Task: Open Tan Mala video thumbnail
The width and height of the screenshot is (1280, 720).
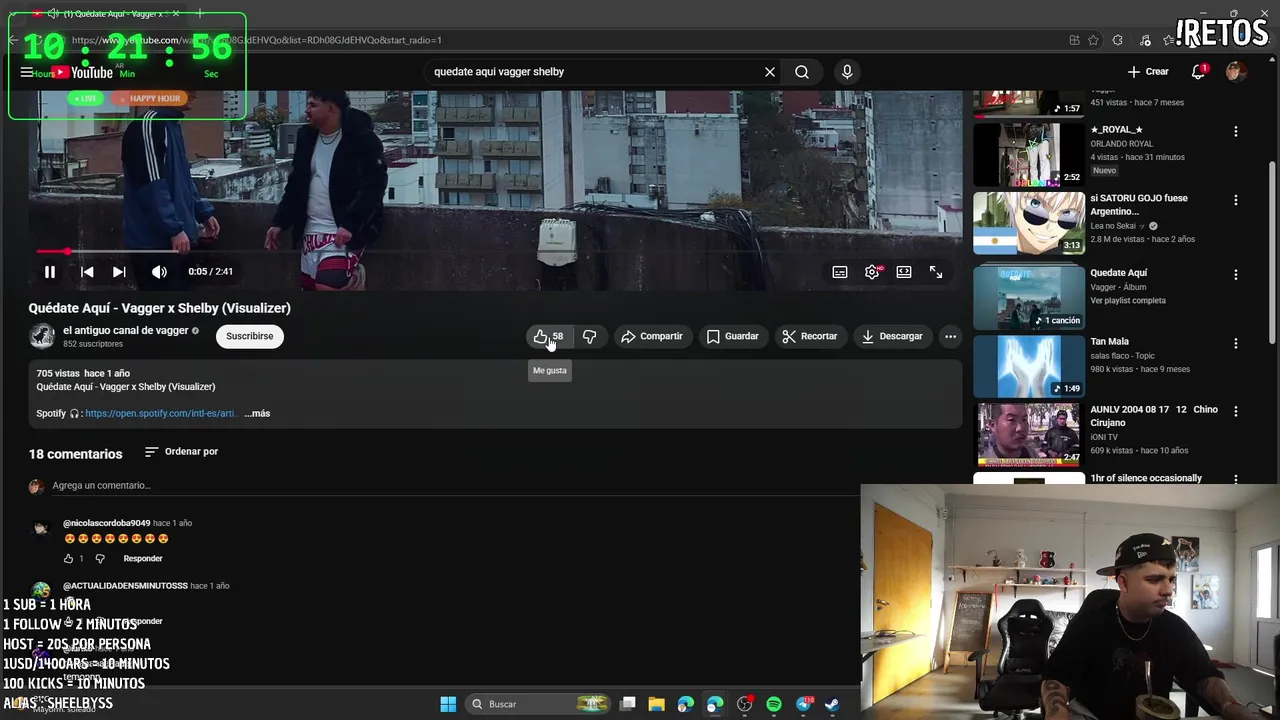Action: (x=1029, y=366)
